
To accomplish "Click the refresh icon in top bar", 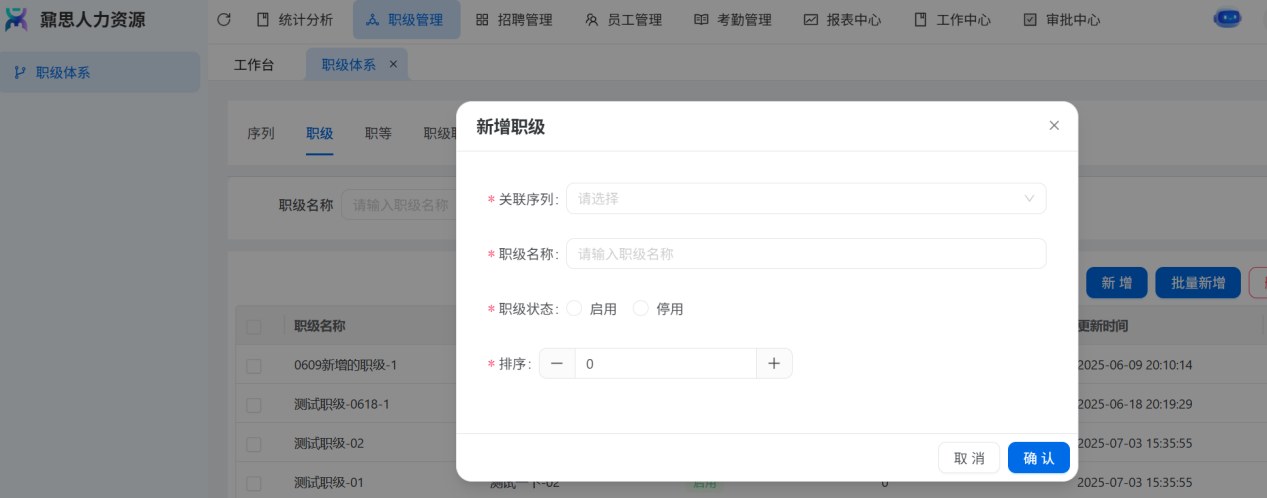I will point(224,20).
